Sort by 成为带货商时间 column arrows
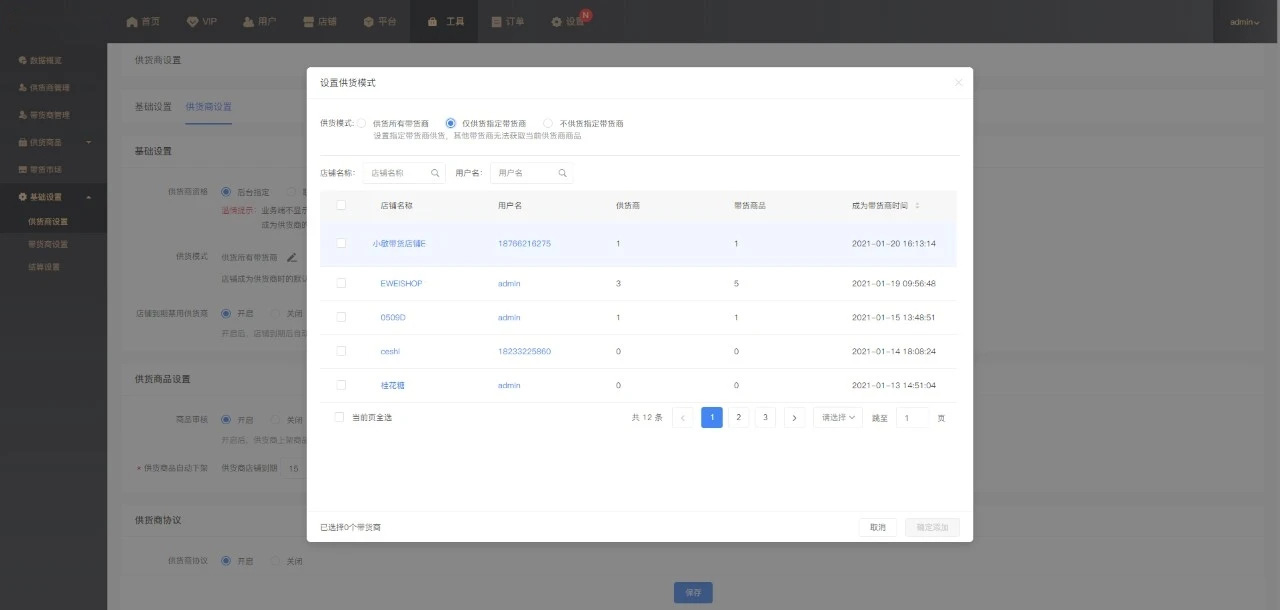The image size is (1280, 610). 917,205
